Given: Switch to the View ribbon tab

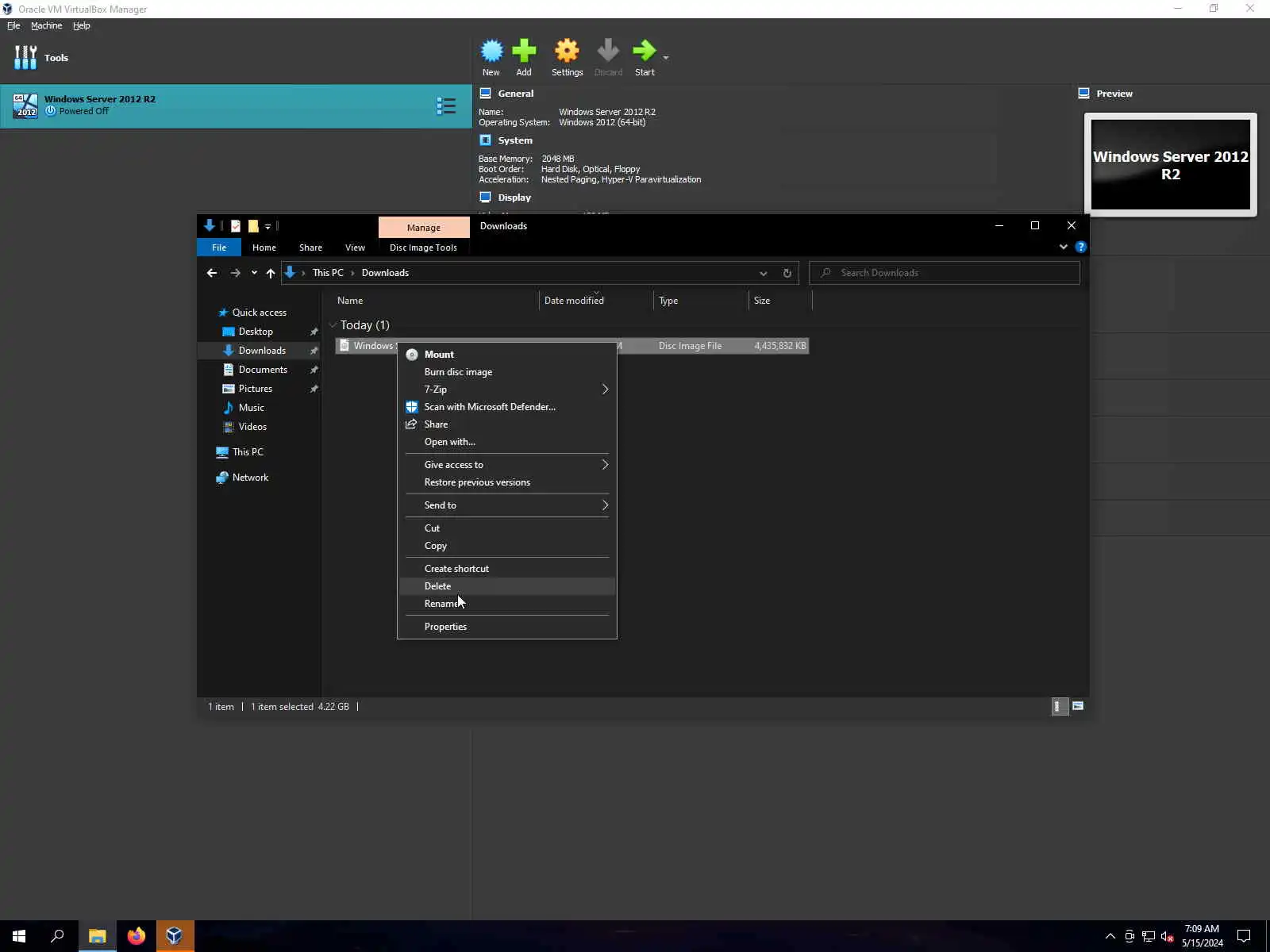Looking at the screenshot, I should pyautogui.click(x=355, y=248).
